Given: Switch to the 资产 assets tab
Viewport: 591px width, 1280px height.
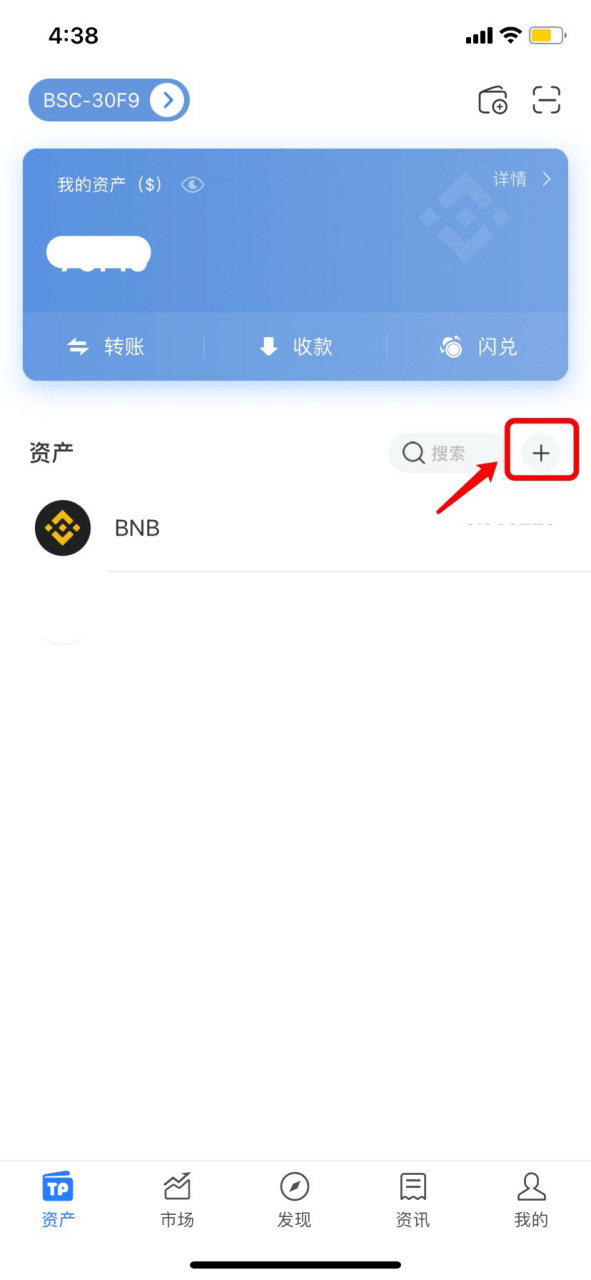Looking at the screenshot, I should (x=58, y=1199).
